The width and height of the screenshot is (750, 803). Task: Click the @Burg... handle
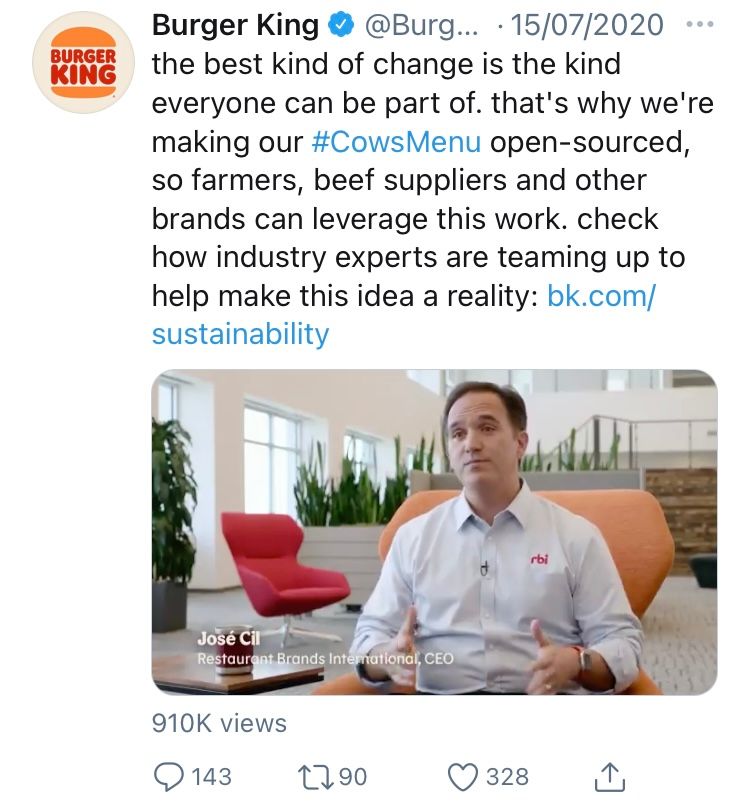pos(421,26)
